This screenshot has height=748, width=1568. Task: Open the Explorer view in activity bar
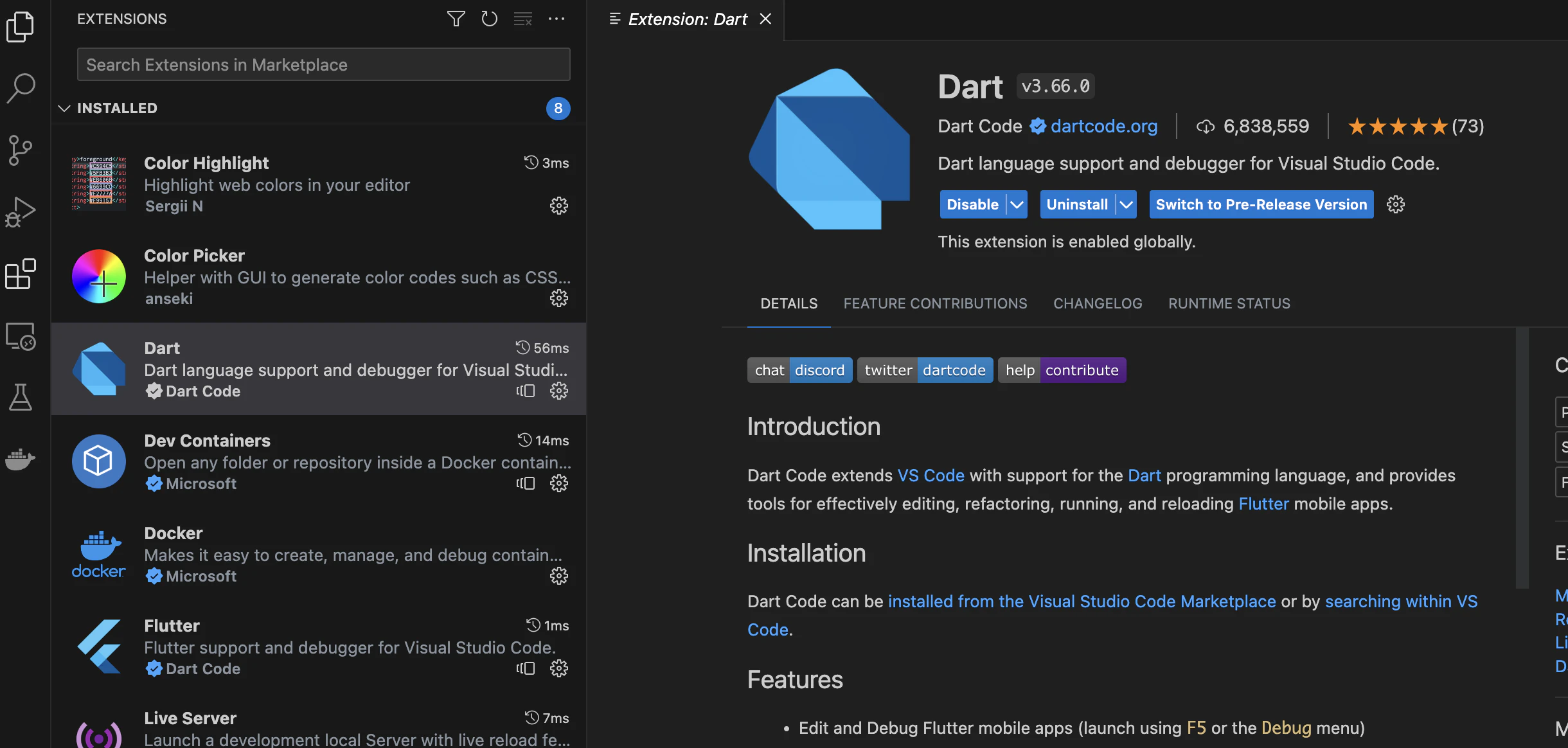(x=21, y=27)
